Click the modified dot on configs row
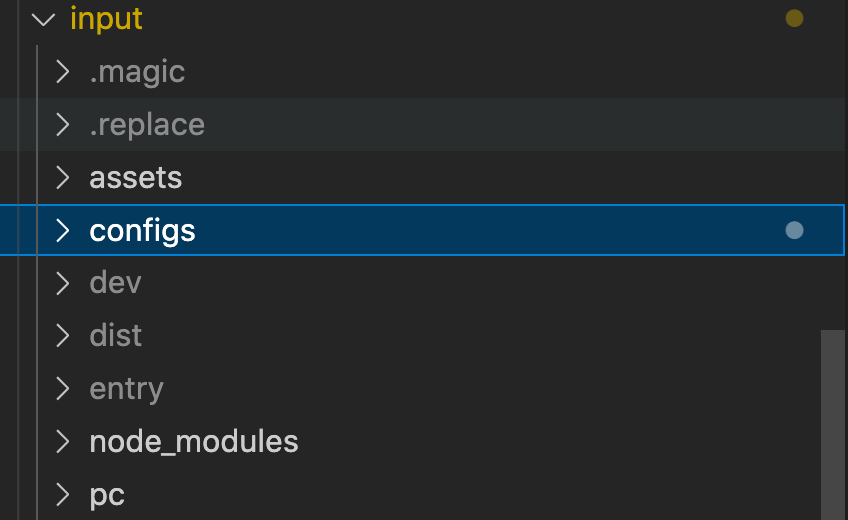The image size is (848, 520). tap(794, 231)
